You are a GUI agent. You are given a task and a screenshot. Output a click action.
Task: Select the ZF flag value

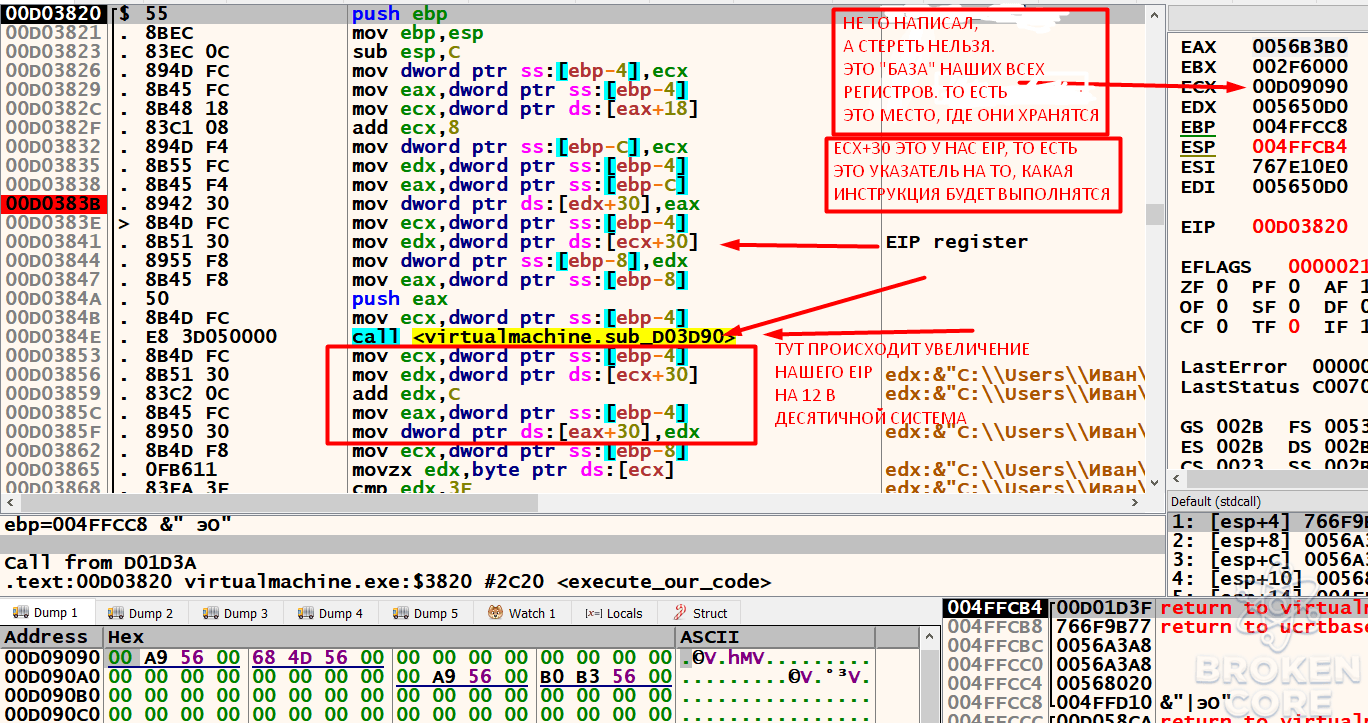(1222, 287)
